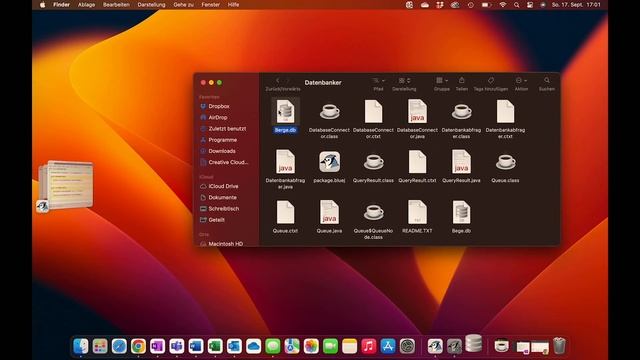This screenshot has height=360, width=640.
Task: Select QueryResult.java file icon
Action: 461,162
